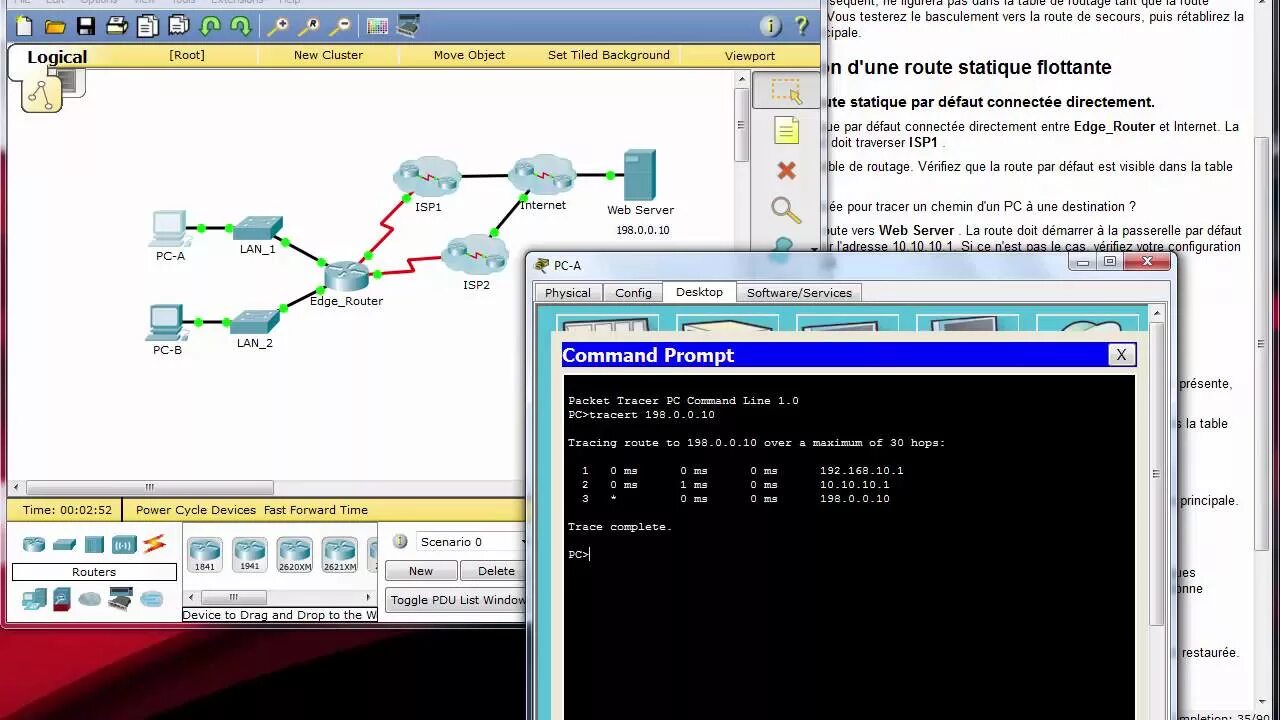
Task: Choose the Select tool in right toolbar
Action: (786, 92)
